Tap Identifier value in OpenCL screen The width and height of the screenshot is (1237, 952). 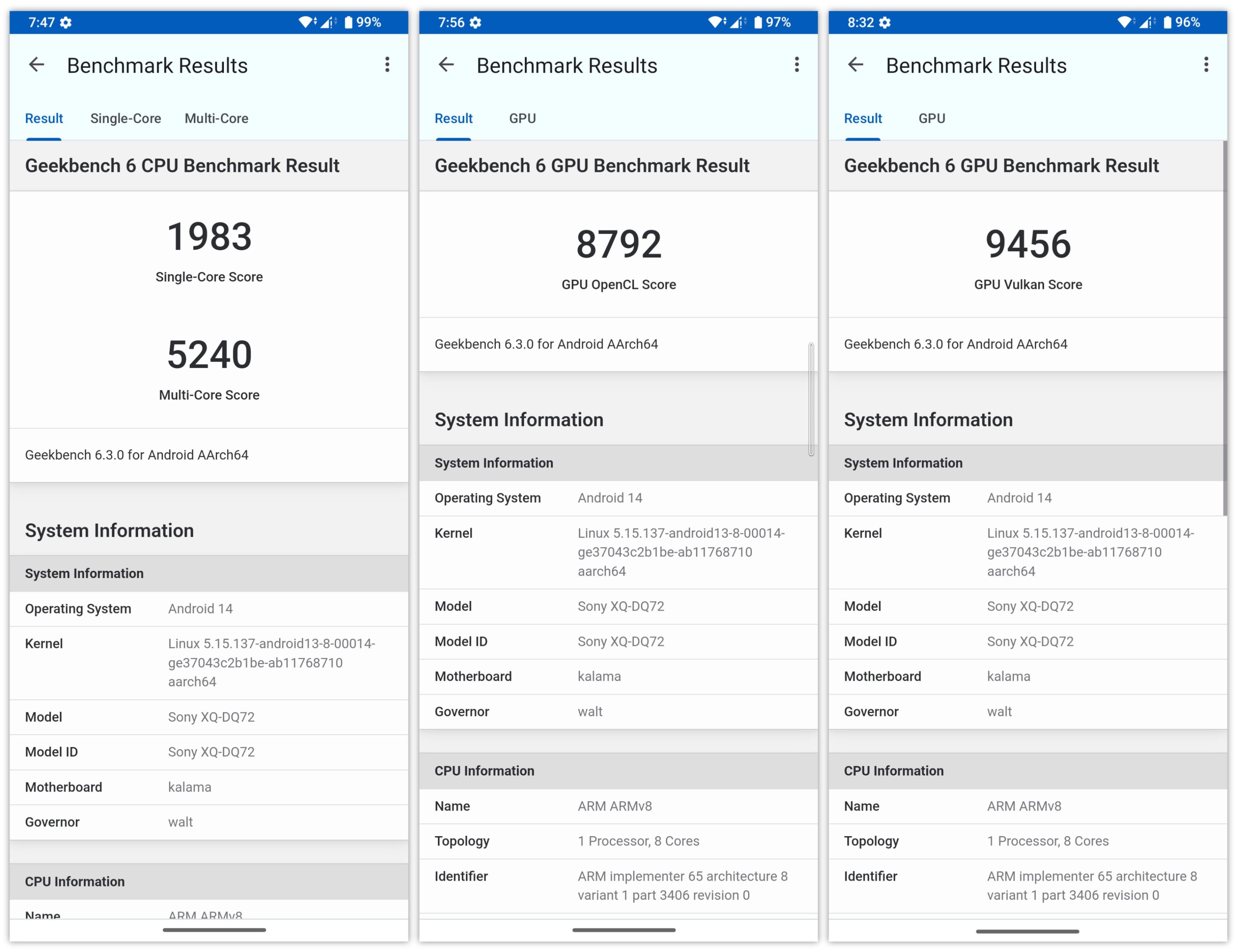tap(682, 886)
